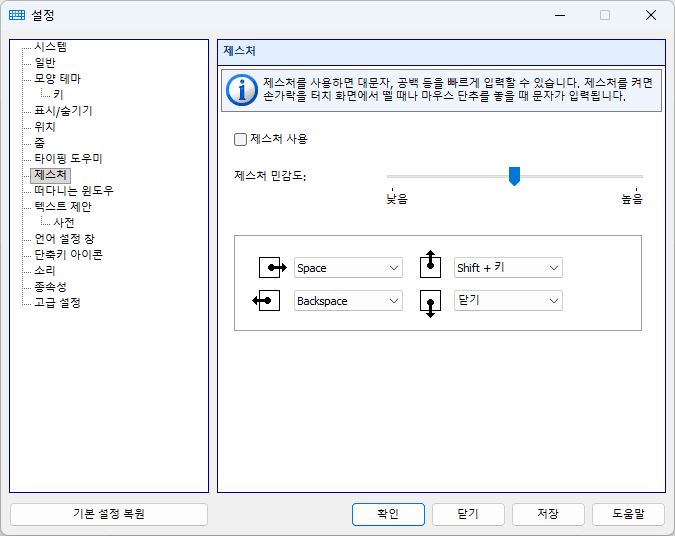Open 소리 settings

point(45,270)
